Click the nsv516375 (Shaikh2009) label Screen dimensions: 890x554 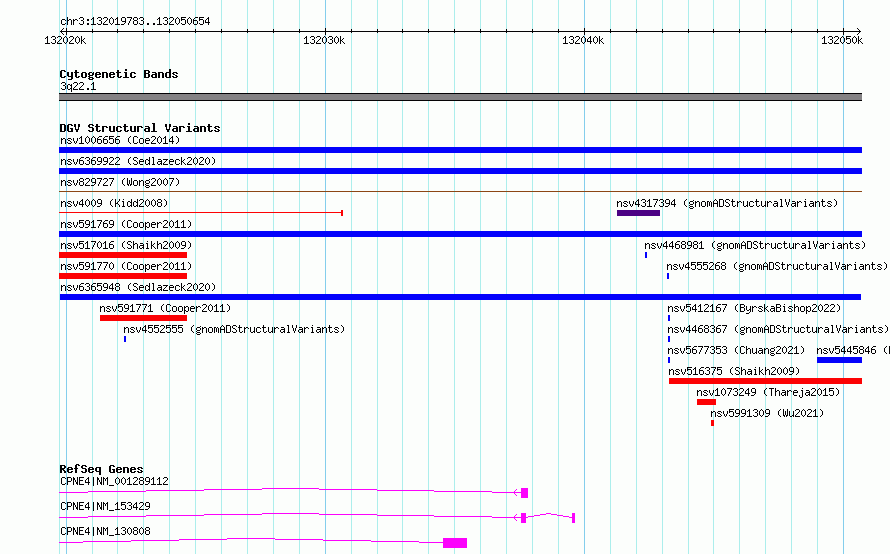(734, 371)
